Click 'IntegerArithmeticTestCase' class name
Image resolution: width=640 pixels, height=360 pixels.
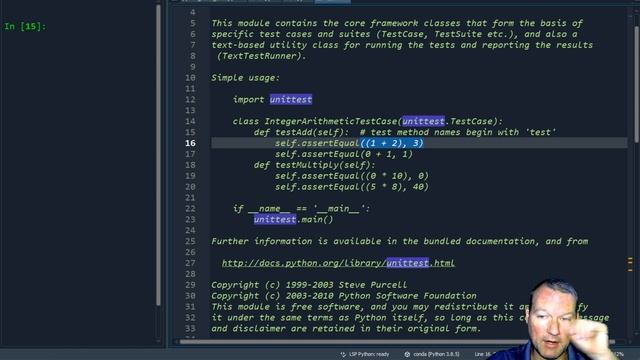[x=331, y=122]
